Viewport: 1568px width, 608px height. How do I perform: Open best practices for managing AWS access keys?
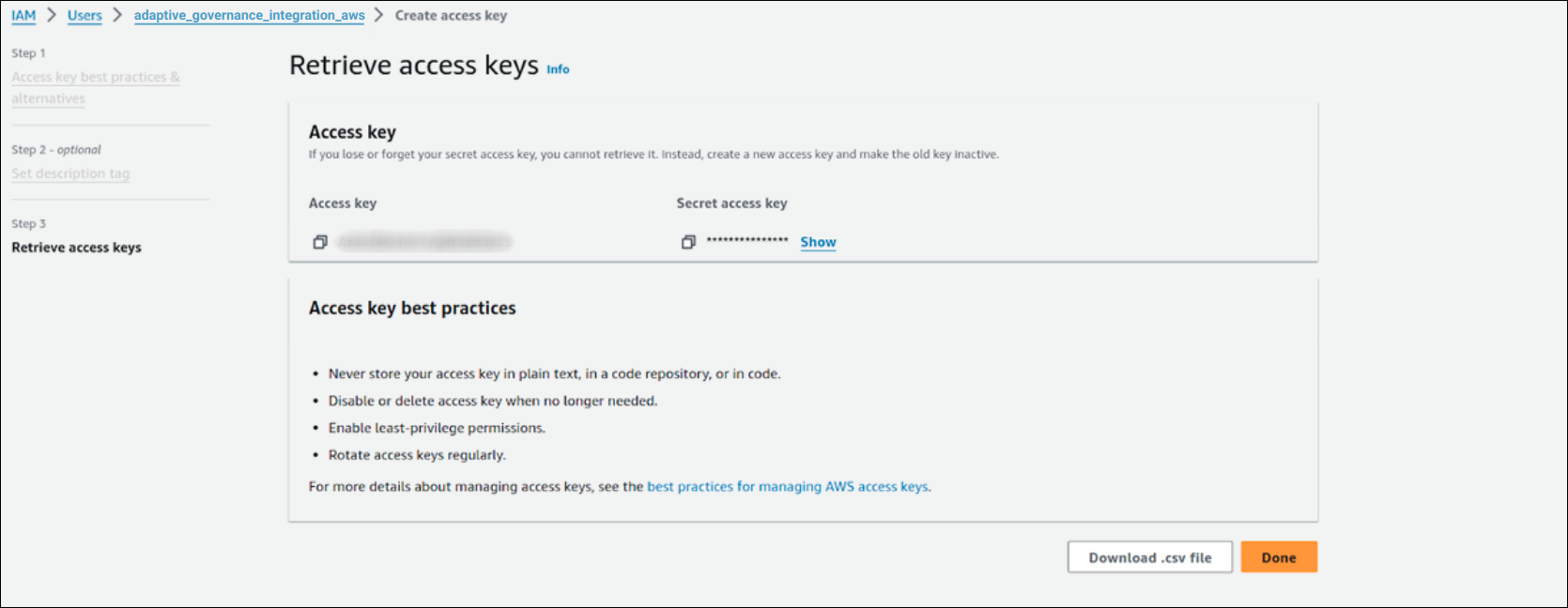point(788,486)
